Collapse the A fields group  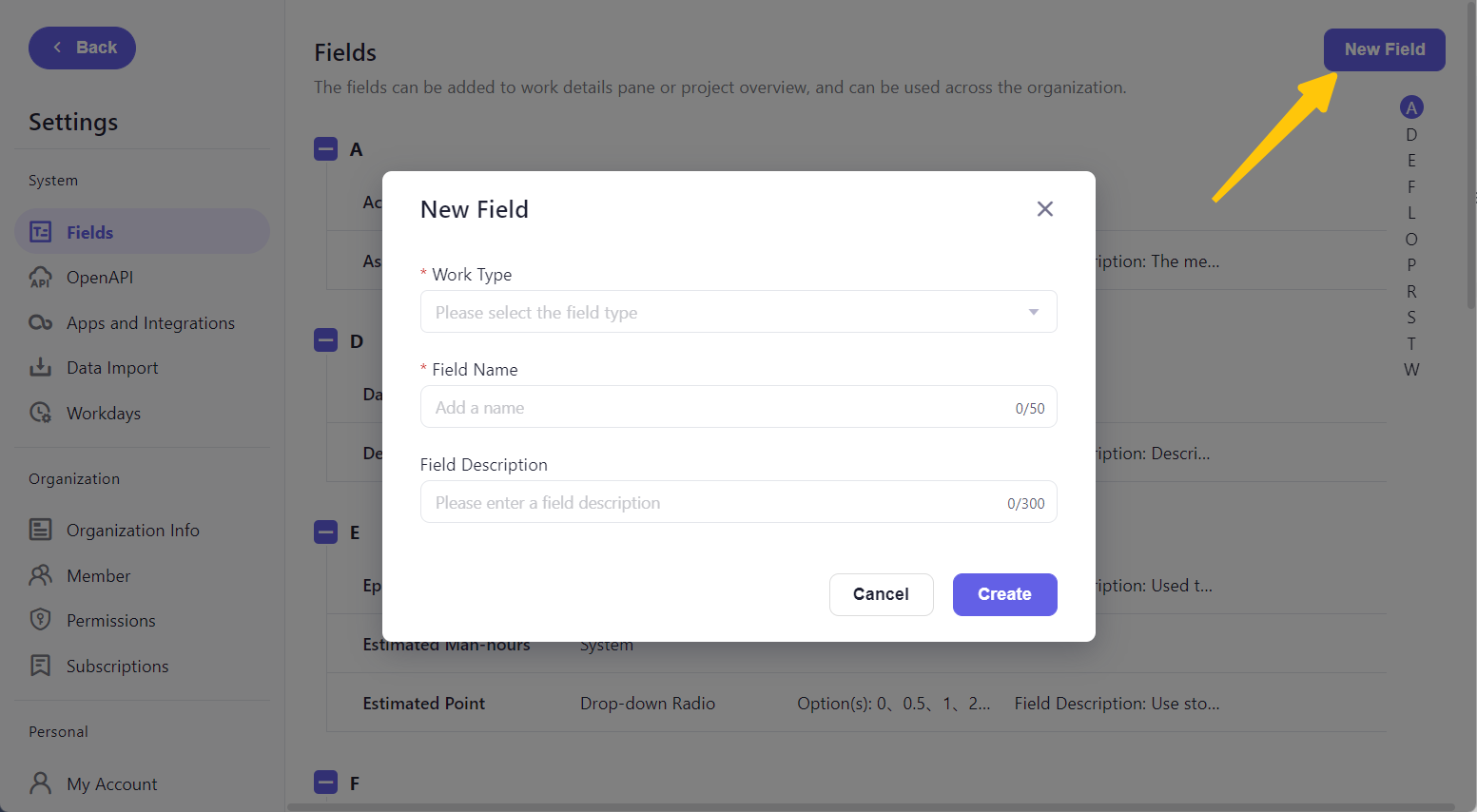coord(326,149)
